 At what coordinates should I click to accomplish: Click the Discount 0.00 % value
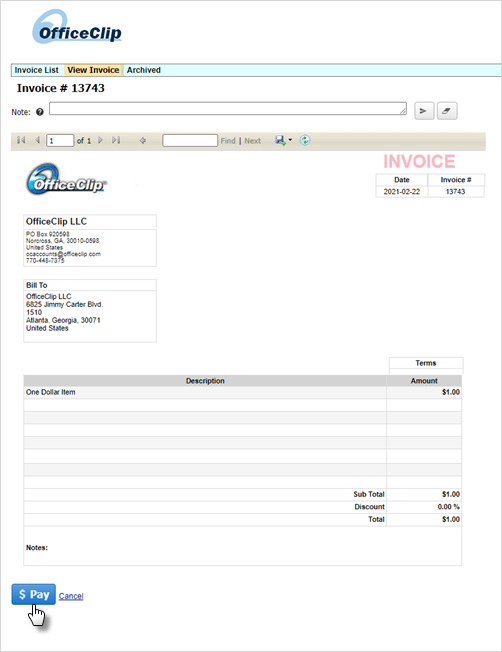(448, 507)
